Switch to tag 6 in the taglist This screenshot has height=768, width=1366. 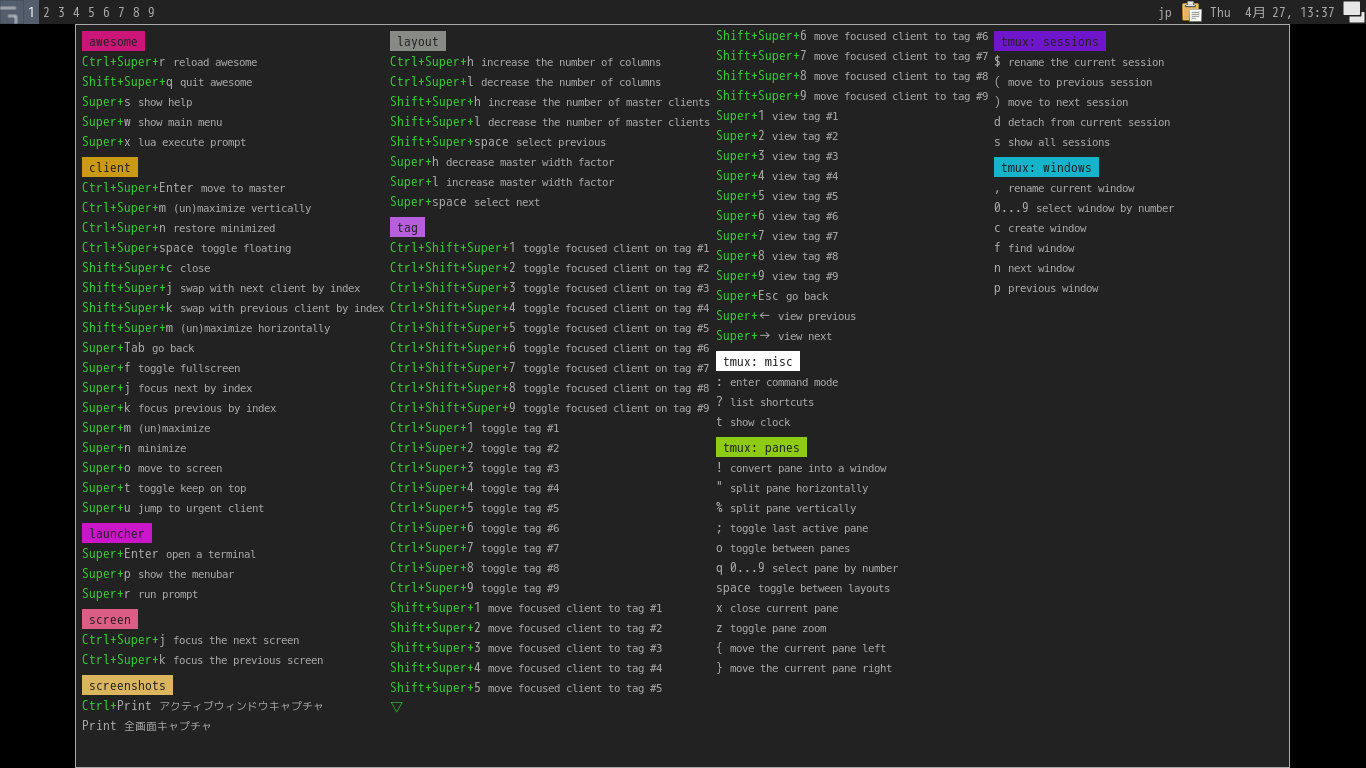(106, 12)
